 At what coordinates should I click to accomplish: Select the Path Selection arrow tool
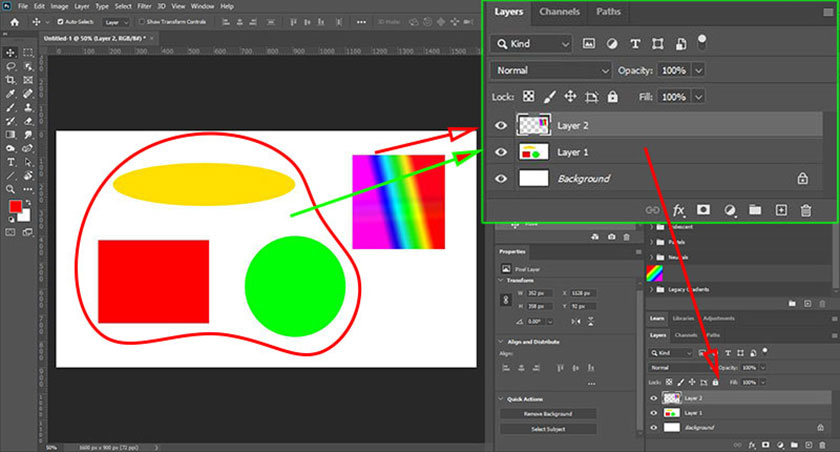(x=28, y=162)
